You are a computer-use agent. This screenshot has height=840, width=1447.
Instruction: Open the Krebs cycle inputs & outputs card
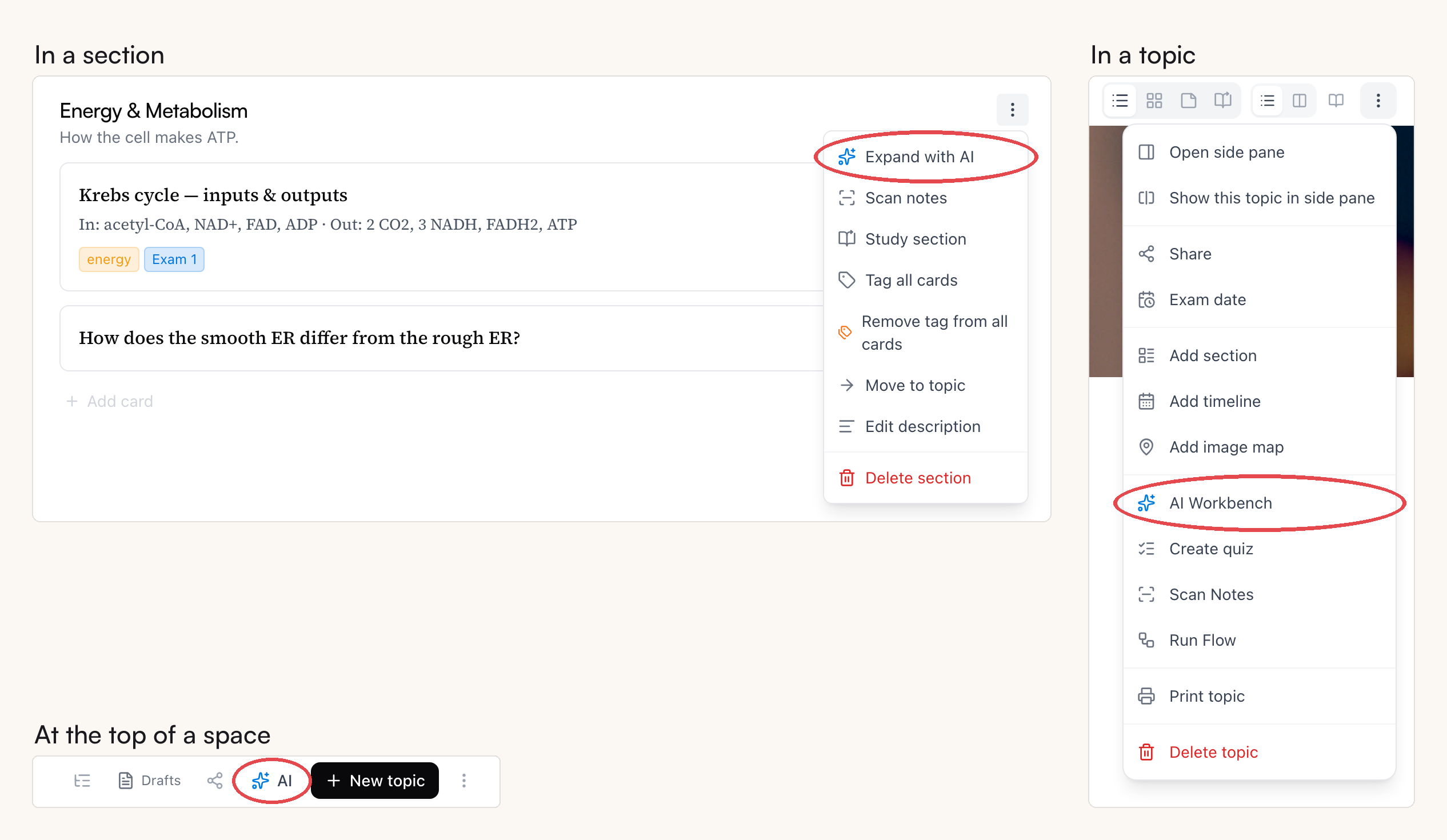pos(442,227)
